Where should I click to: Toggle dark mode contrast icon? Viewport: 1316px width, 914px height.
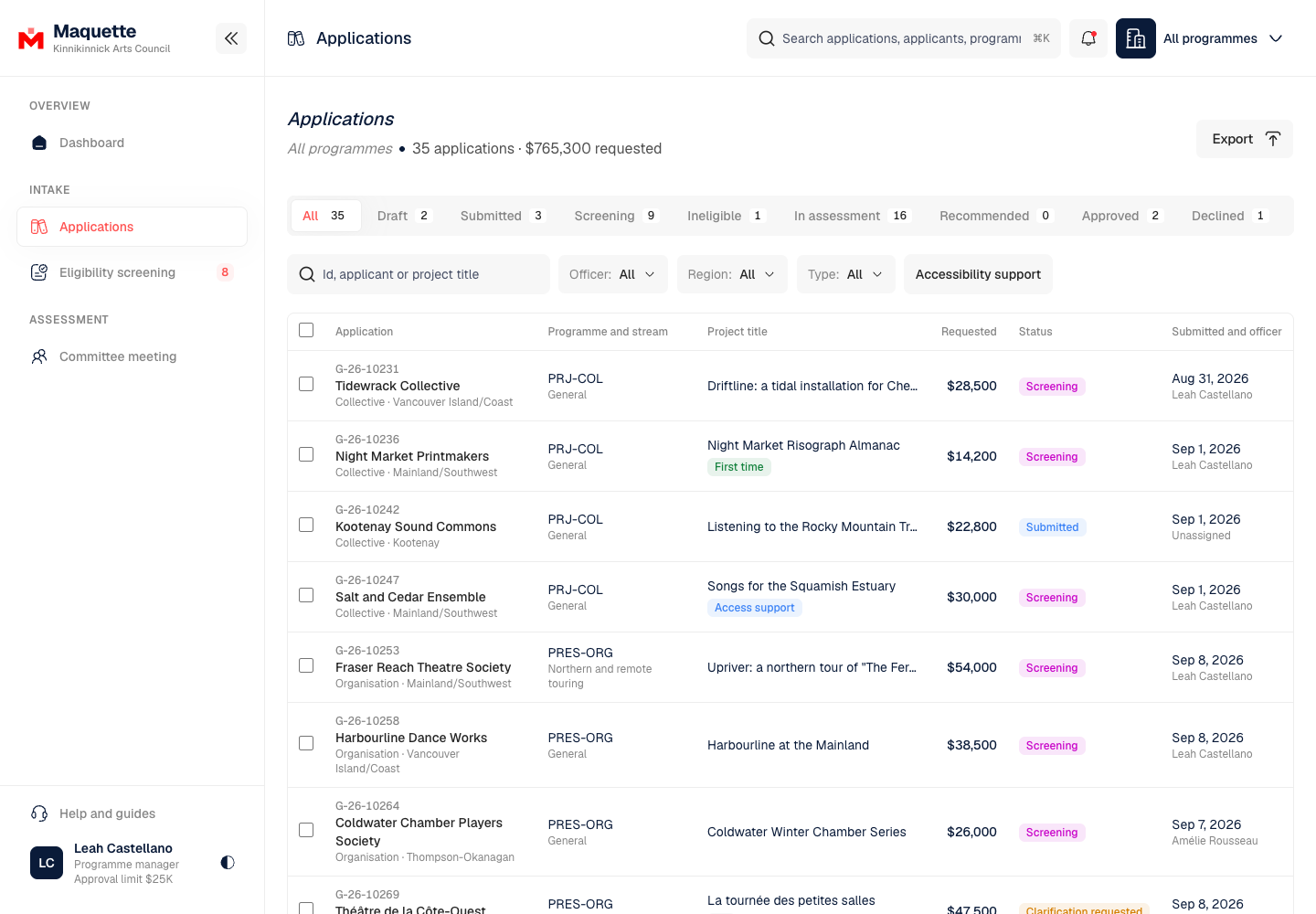pos(228,862)
